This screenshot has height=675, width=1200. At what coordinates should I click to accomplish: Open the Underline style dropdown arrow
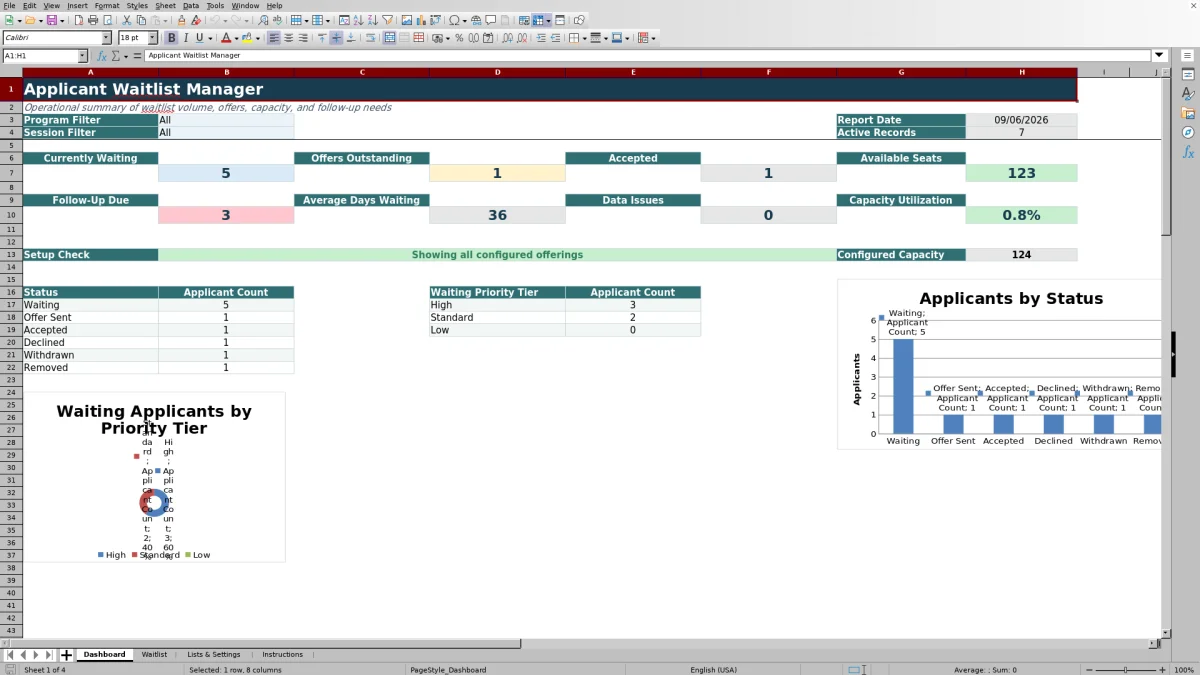(x=209, y=38)
